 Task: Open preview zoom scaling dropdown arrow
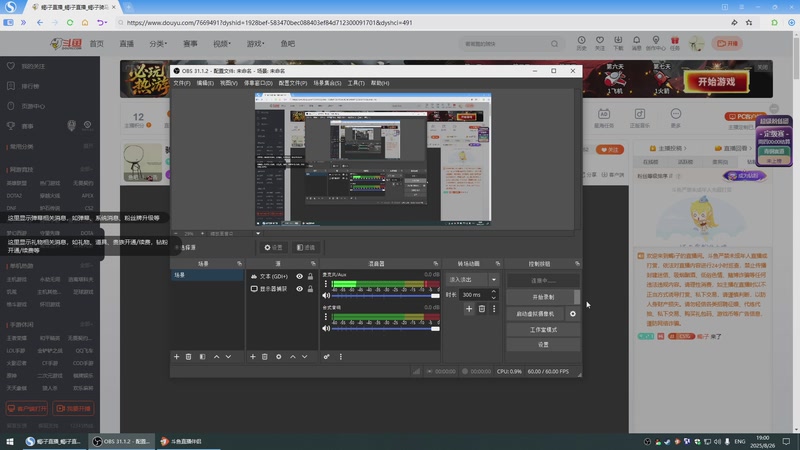pos(258,234)
